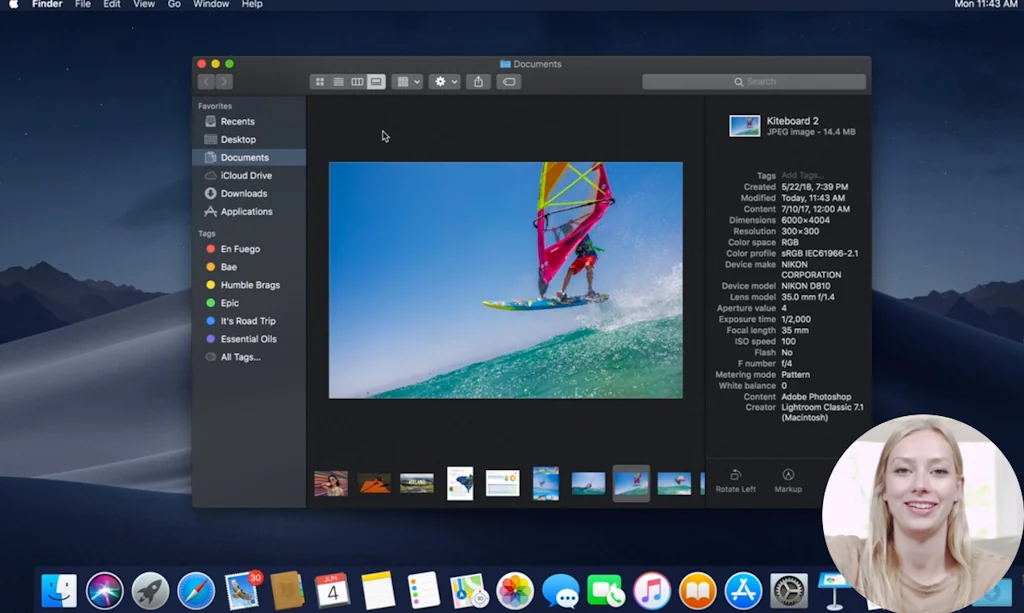Open the Action gear dropdown menu

click(444, 82)
